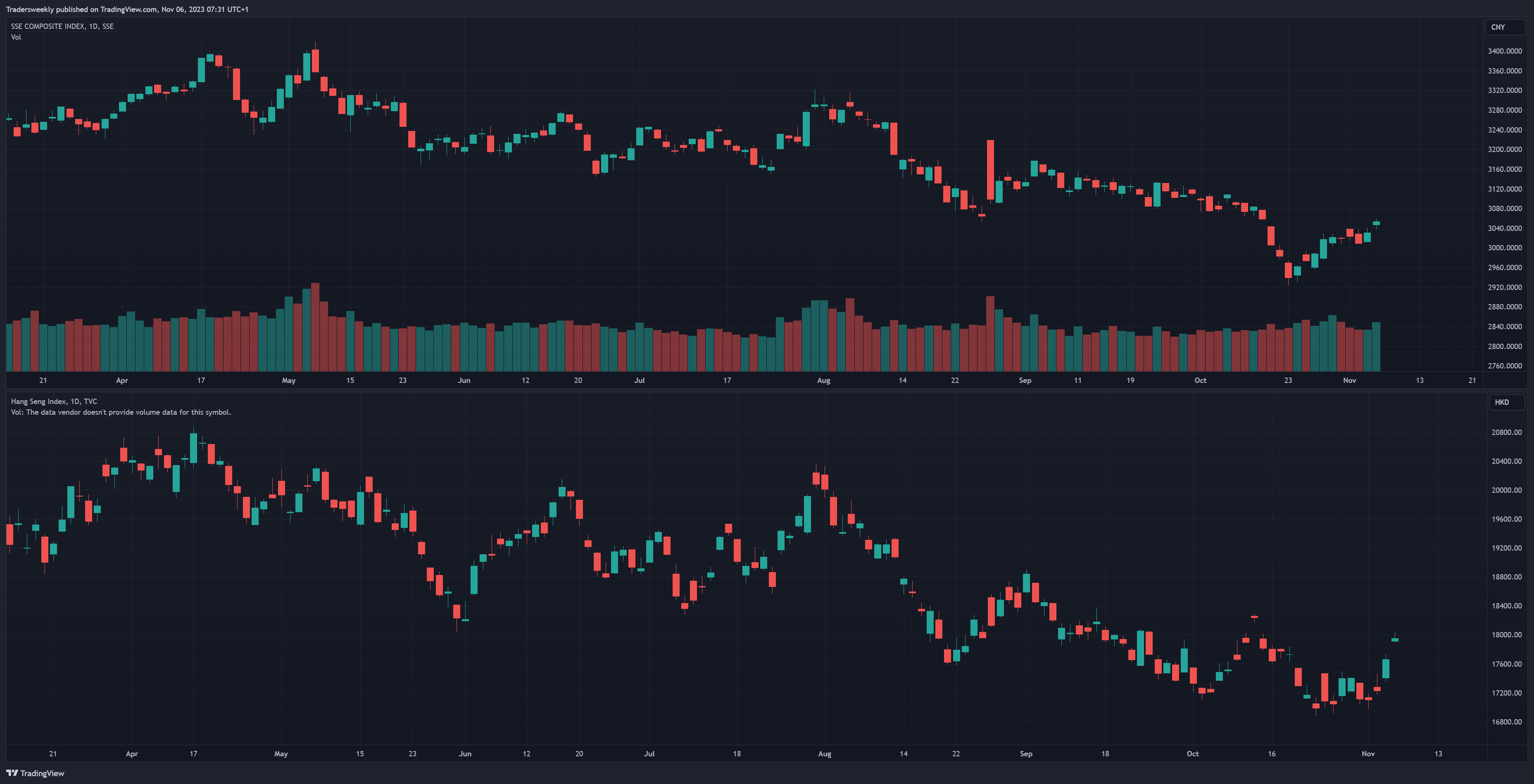Click the Nov label on SSE time axis
Image resolution: width=1534 pixels, height=784 pixels.
click(x=1349, y=380)
